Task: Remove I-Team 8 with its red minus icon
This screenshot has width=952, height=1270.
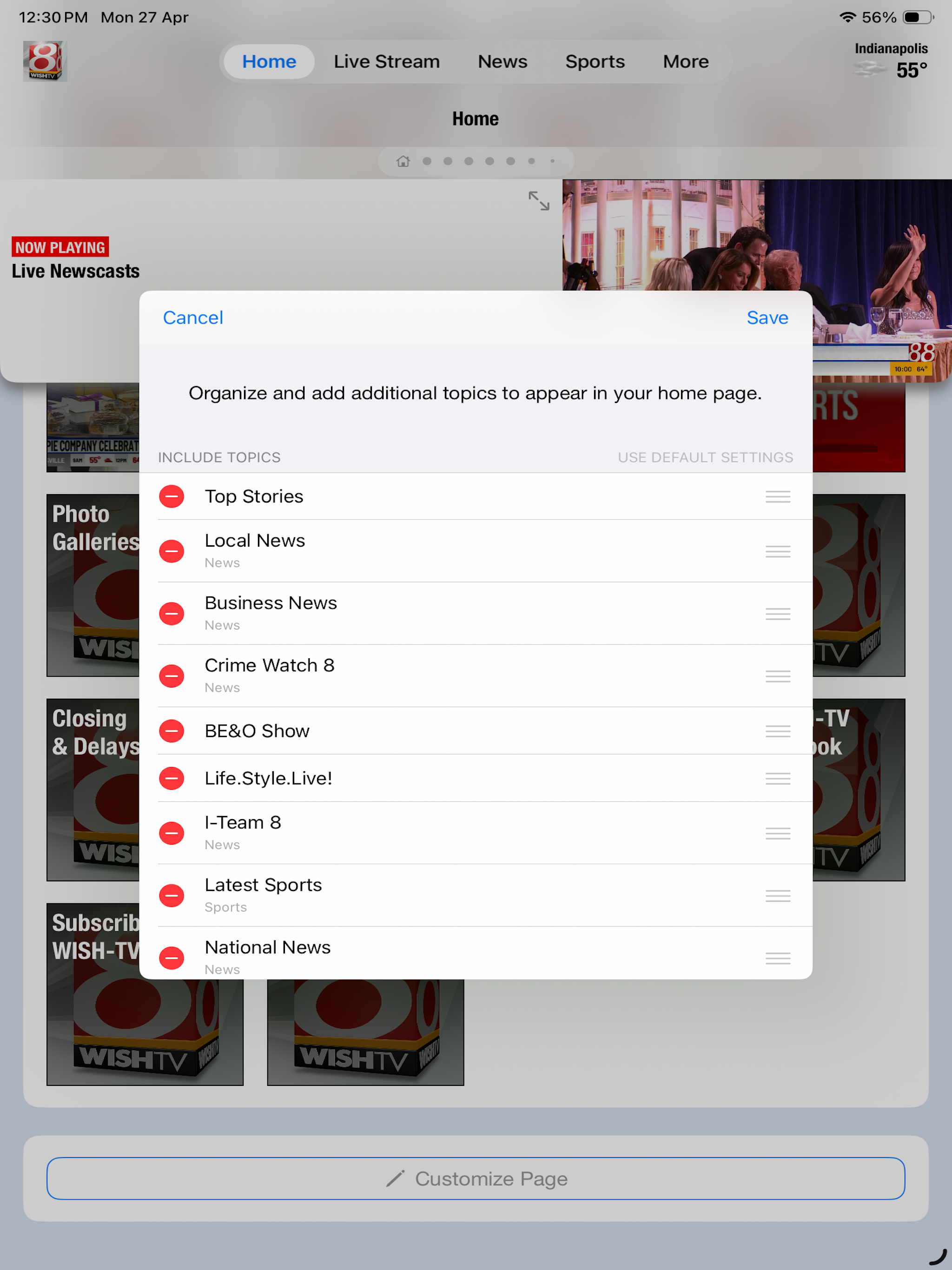Action: [171, 833]
